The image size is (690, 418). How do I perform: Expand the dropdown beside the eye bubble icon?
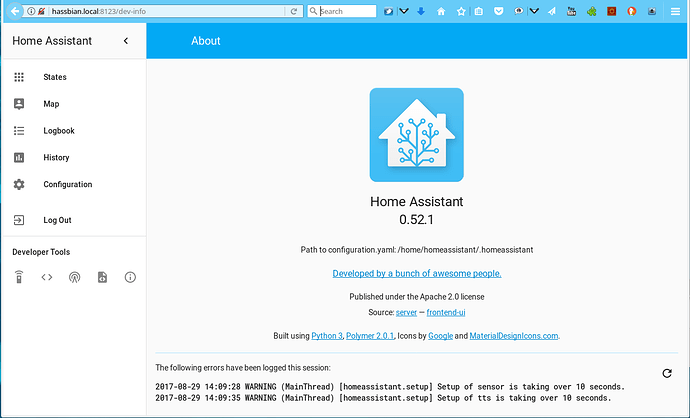tap(534, 11)
